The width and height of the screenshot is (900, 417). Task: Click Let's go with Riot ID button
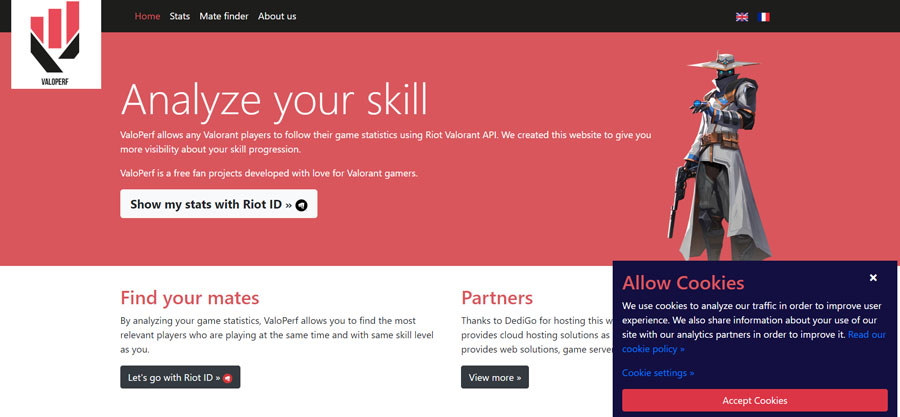click(180, 377)
